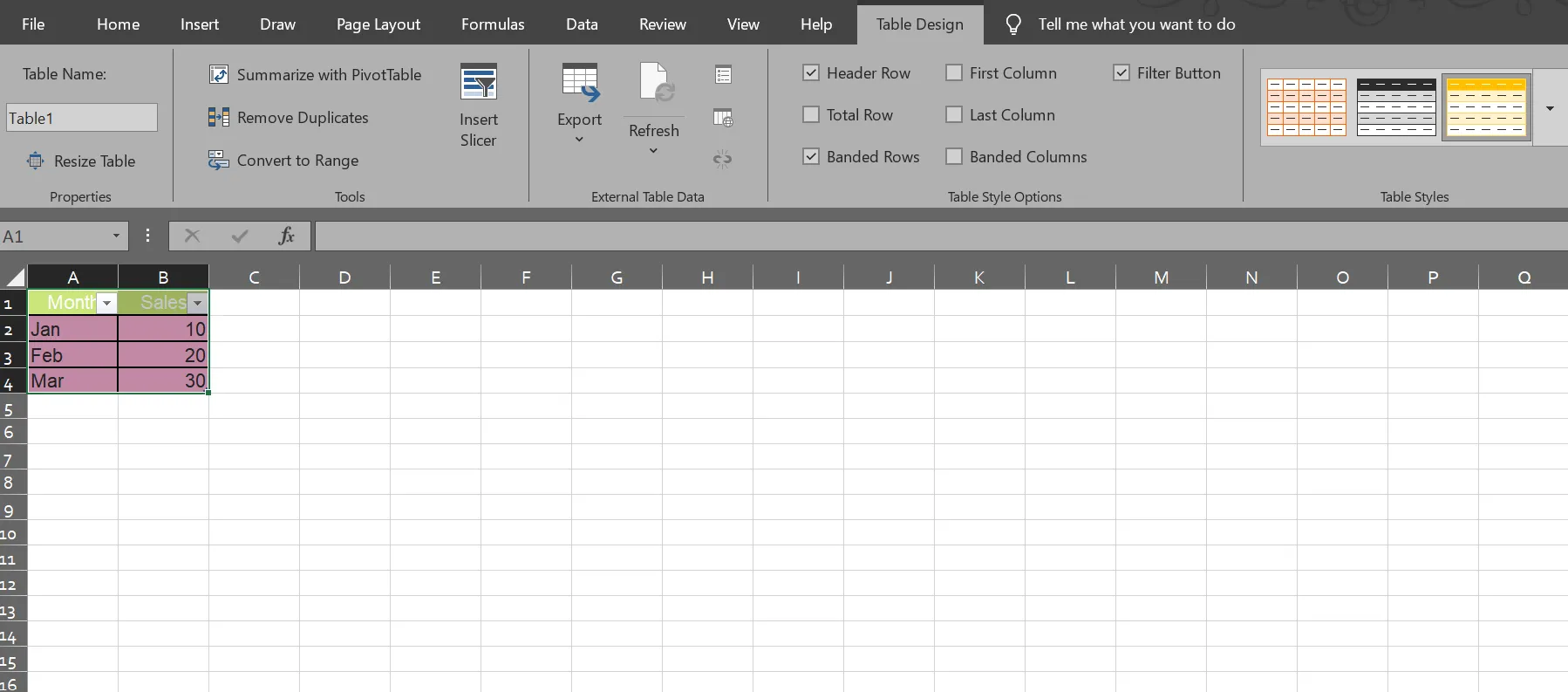1568x692 pixels.
Task: Open the Month column filter dropdown
Action: [107, 303]
